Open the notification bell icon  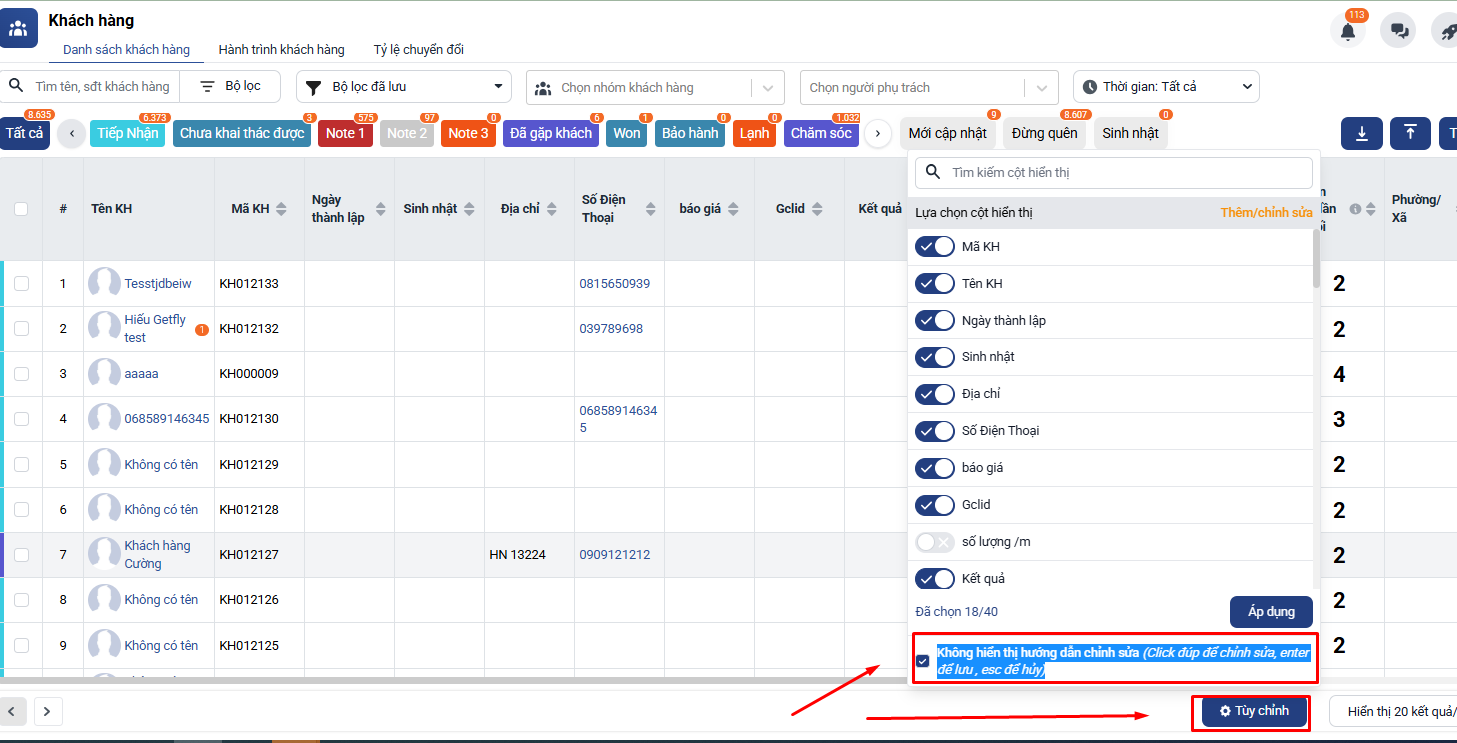pos(1347,31)
